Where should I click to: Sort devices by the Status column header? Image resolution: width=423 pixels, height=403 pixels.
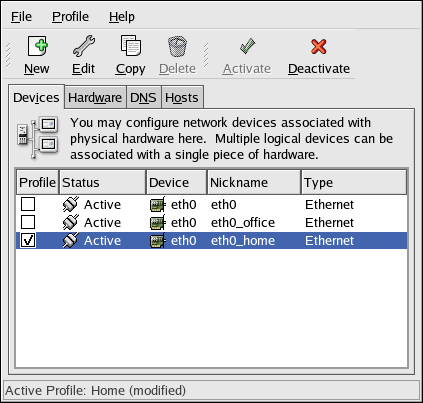(102, 182)
